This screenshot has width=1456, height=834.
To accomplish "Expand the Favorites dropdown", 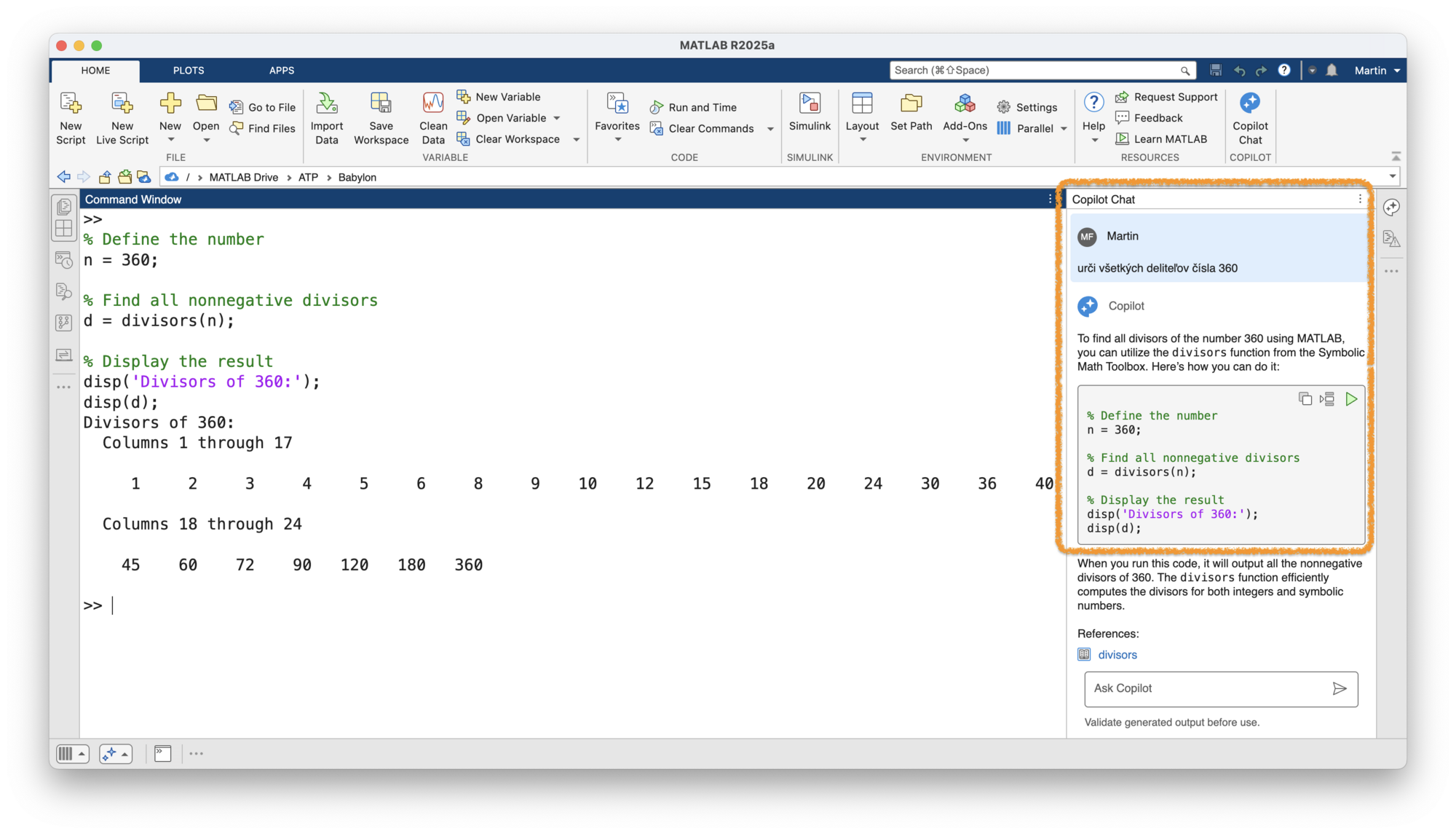I will 617,140.
